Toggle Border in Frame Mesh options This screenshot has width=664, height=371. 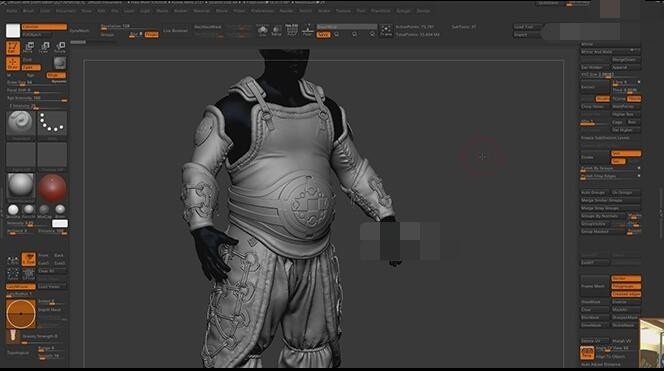click(x=626, y=278)
